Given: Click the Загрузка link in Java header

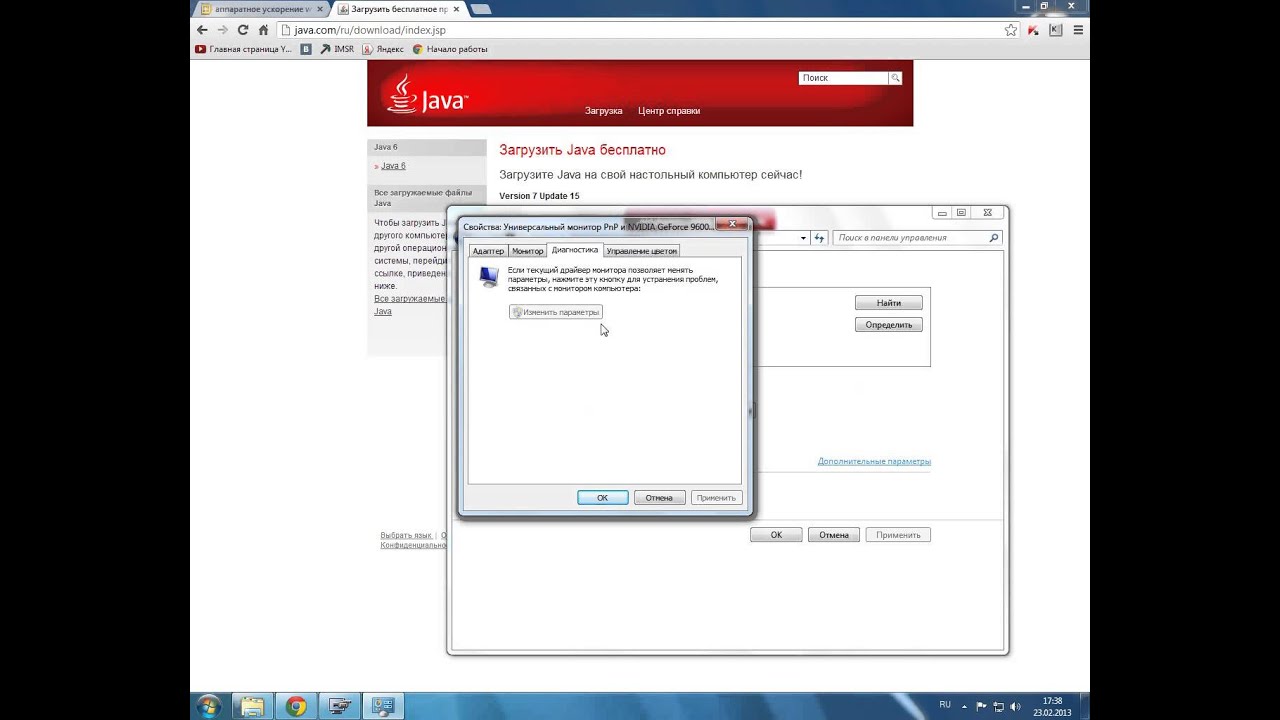Looking at the screenshot, I should pyautogui.click(x=604, y=111).
